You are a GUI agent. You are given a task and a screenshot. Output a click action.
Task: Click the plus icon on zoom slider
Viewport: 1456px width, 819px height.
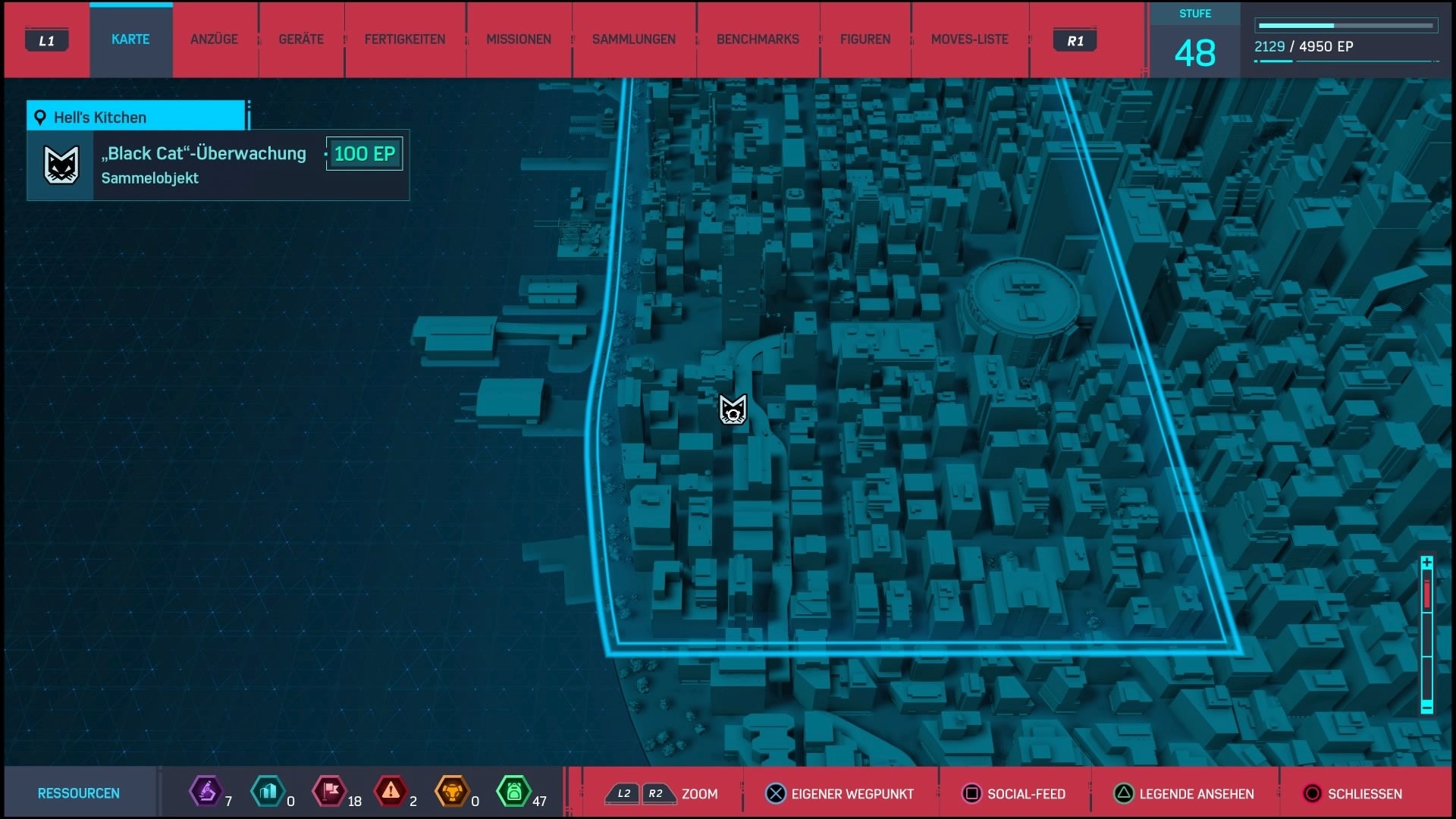1426,563
